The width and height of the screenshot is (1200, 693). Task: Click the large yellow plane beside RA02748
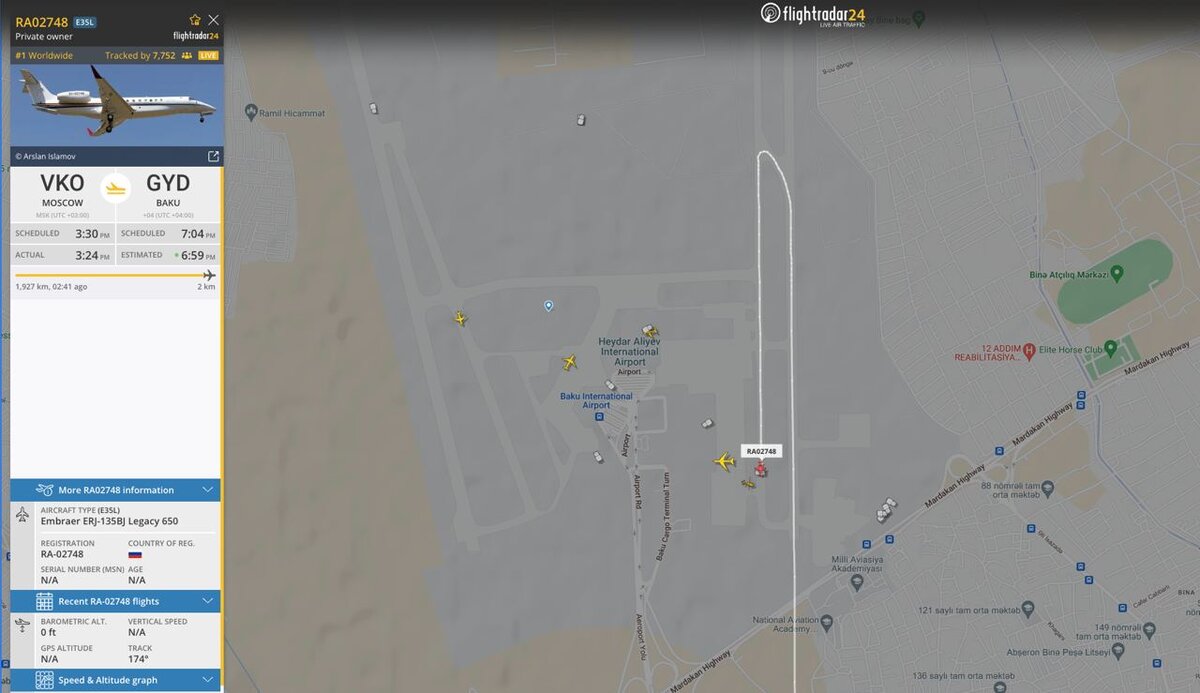(724, 461)
